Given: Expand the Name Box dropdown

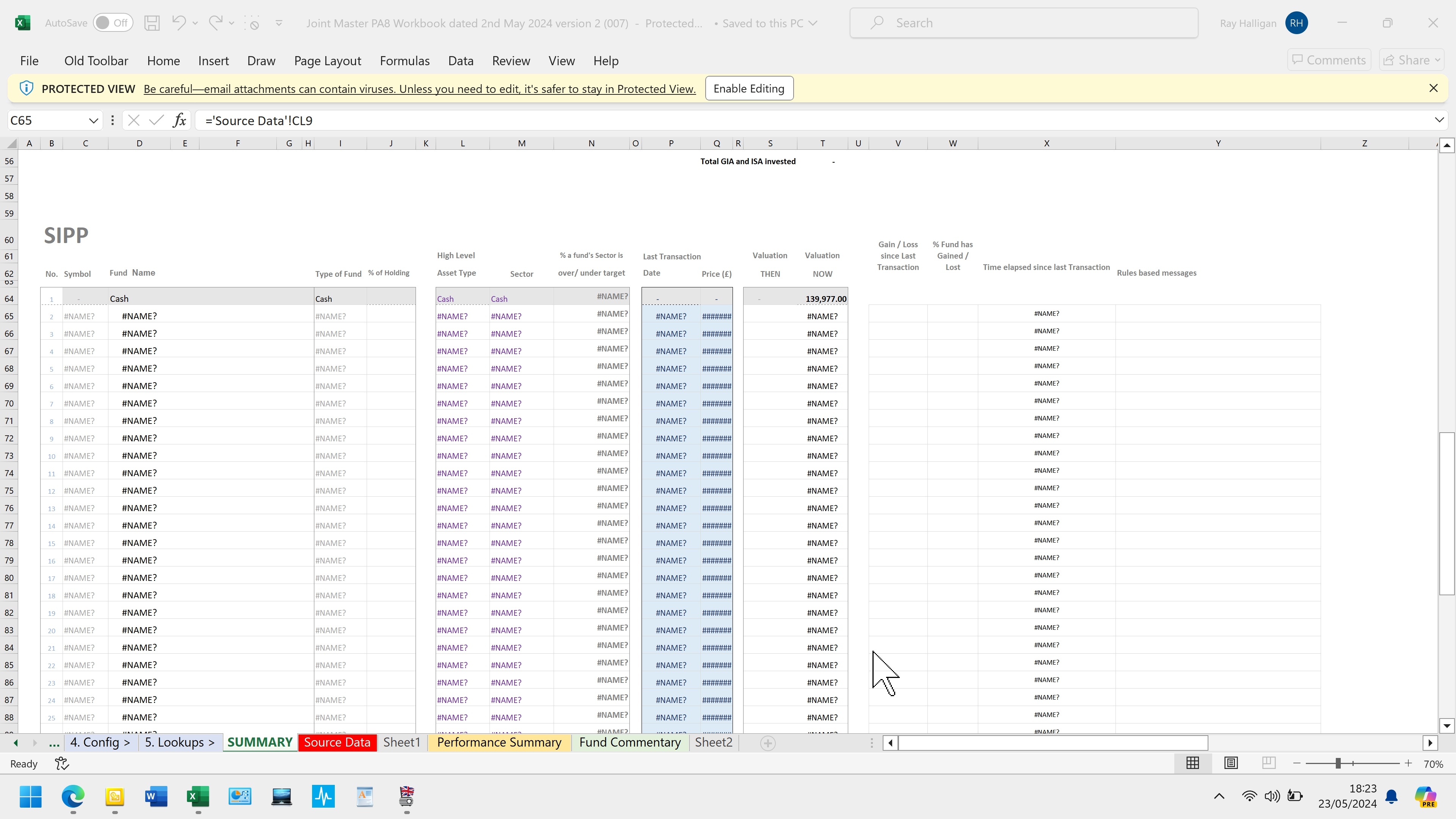Looking at the screenshot, I should click(x=93, y=121).
